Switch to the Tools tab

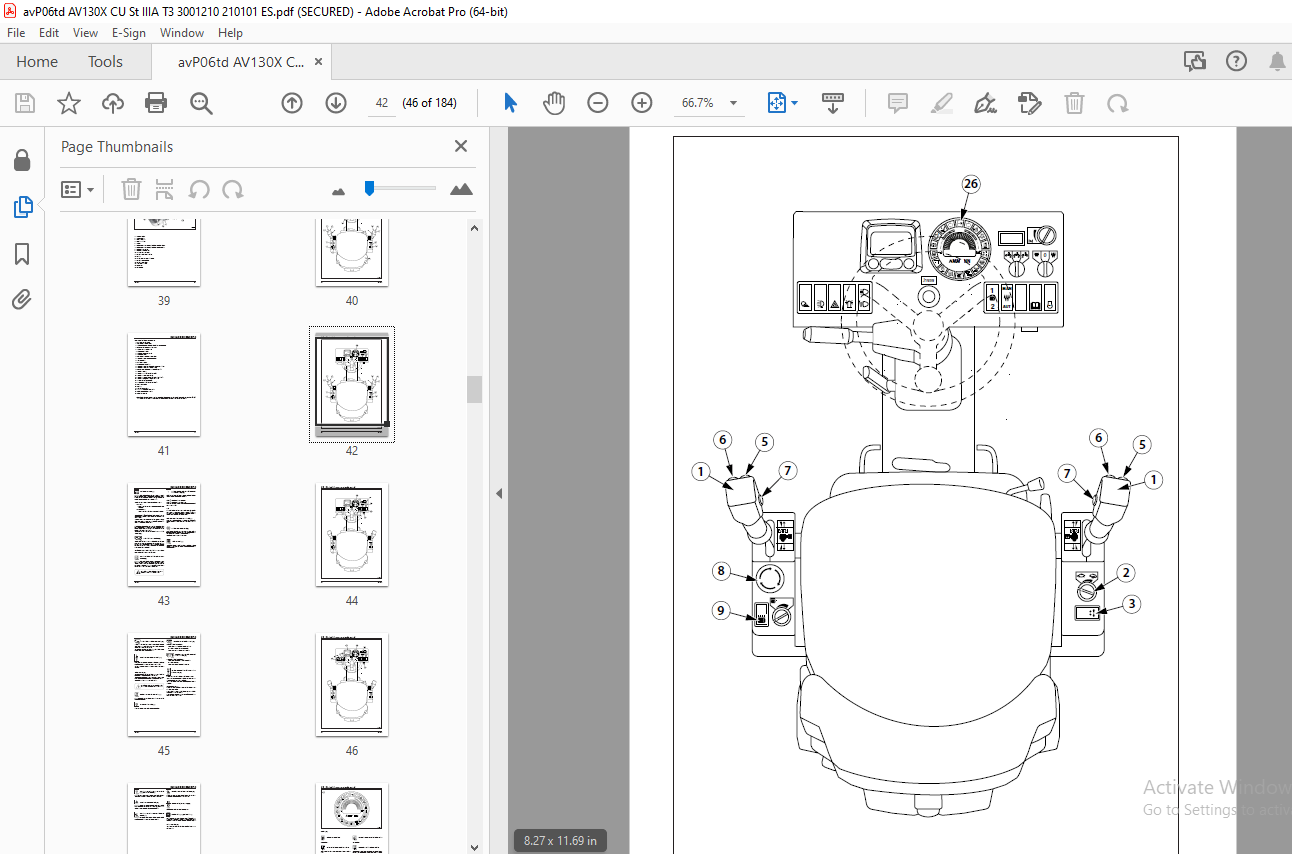[x=105, y=62]
